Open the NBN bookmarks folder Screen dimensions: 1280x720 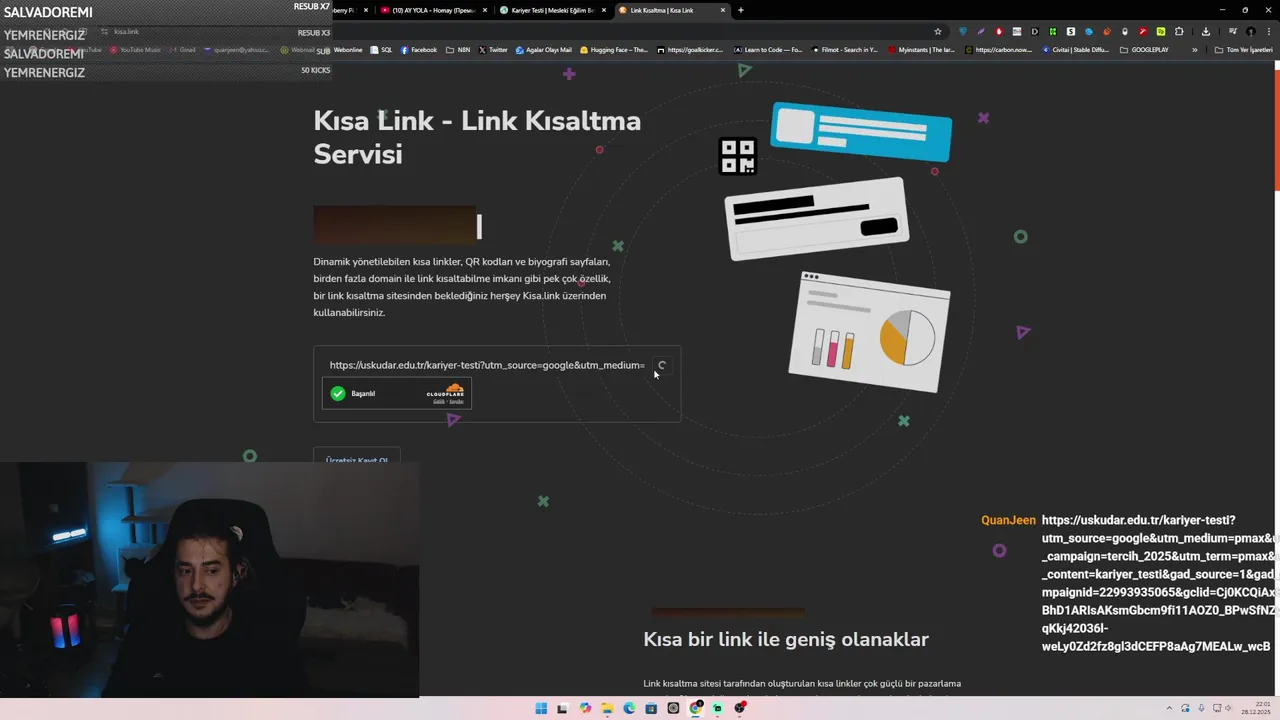(x=458, y=50)
